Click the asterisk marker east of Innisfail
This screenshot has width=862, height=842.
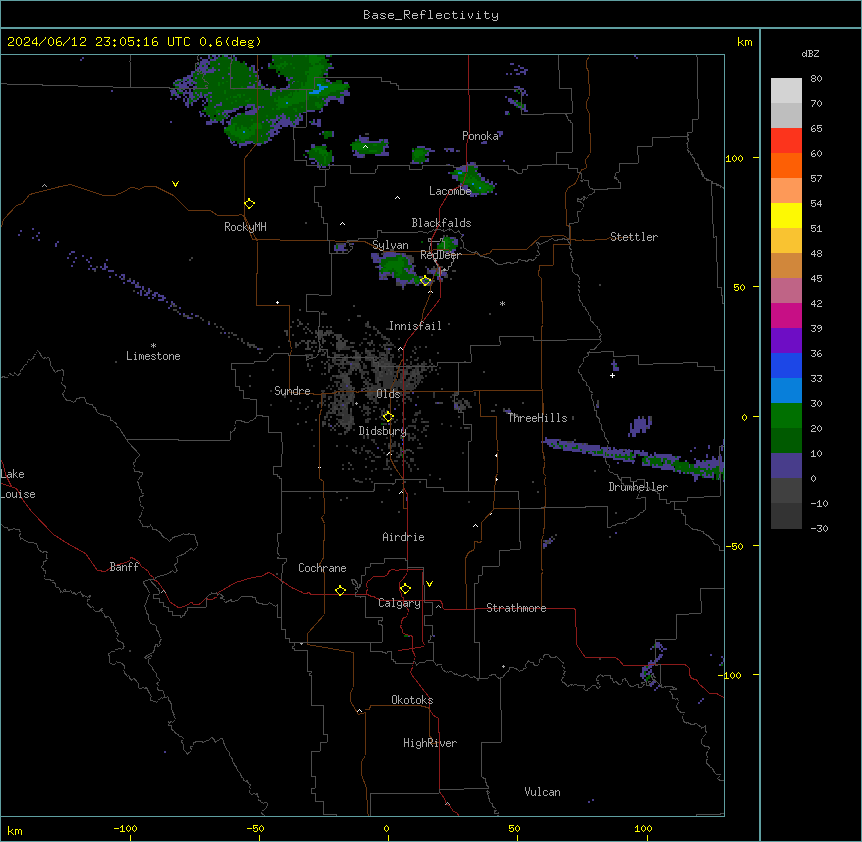[x=502, y=303]
